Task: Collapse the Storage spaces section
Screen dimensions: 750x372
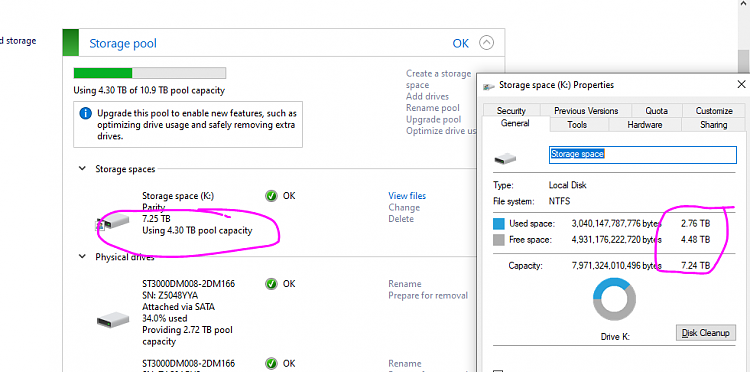Action: coord(82,168)
